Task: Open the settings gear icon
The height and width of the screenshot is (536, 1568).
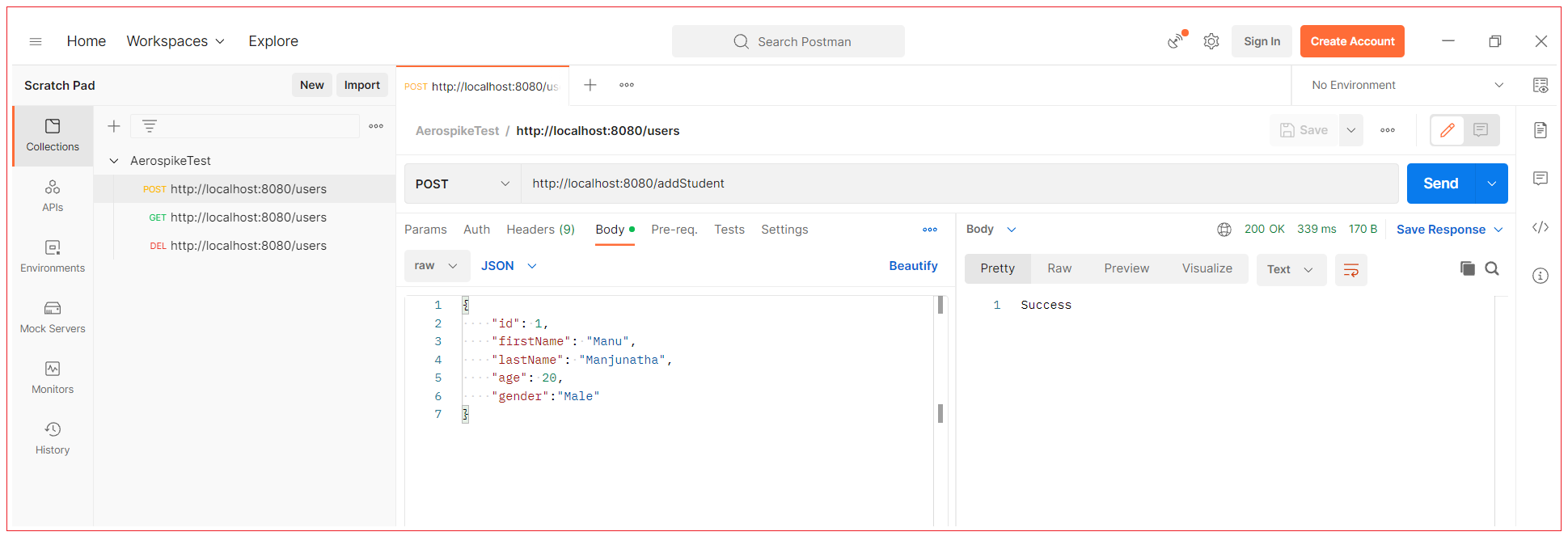Action: (x=1211, y=41)
